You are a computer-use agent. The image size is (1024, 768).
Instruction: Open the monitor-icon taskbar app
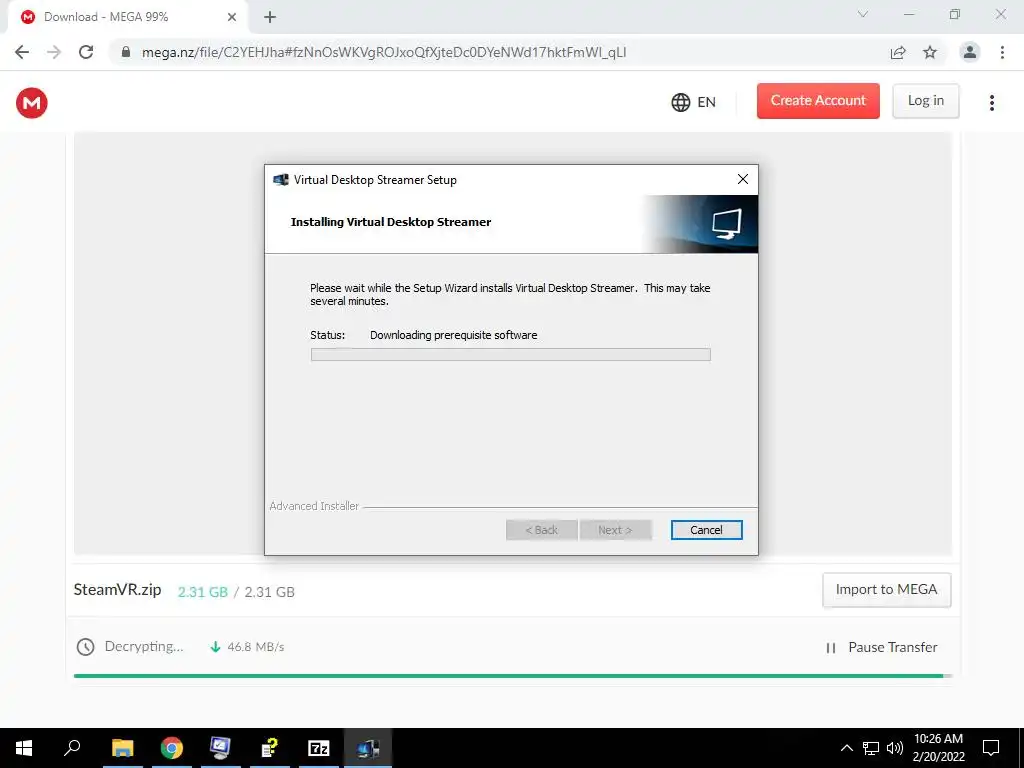click(x=221, y=748)
